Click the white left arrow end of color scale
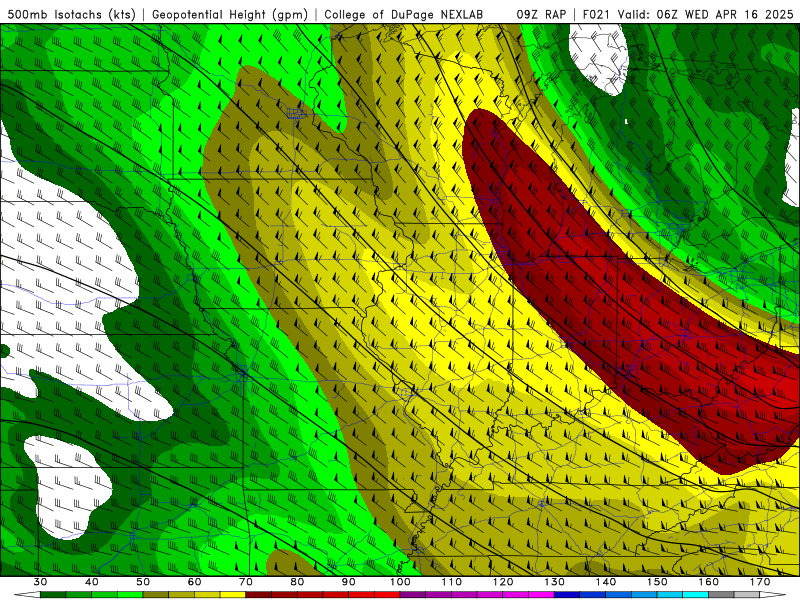800x600 pixels. pos(28,594)
